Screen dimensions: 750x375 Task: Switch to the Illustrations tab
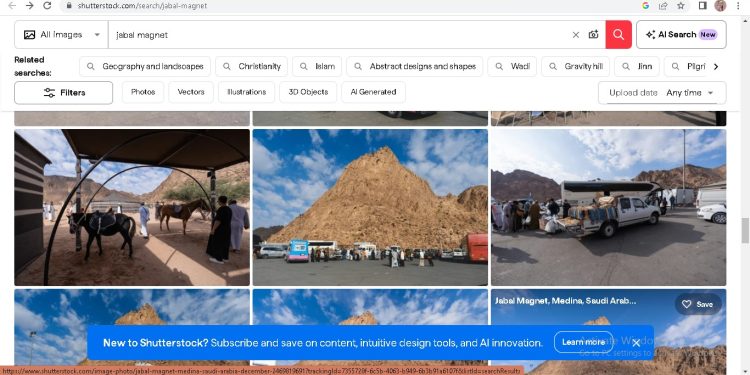(246, 92)
